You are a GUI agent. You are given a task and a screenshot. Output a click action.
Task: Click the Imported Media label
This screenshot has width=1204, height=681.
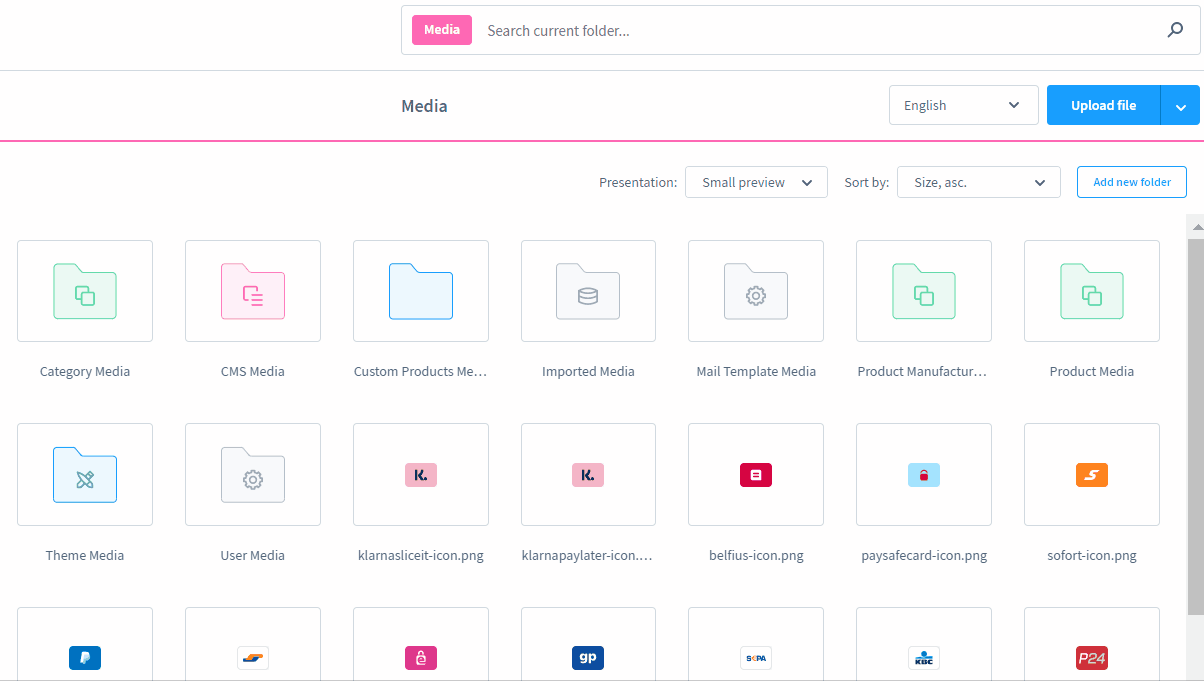click(588, 371)
